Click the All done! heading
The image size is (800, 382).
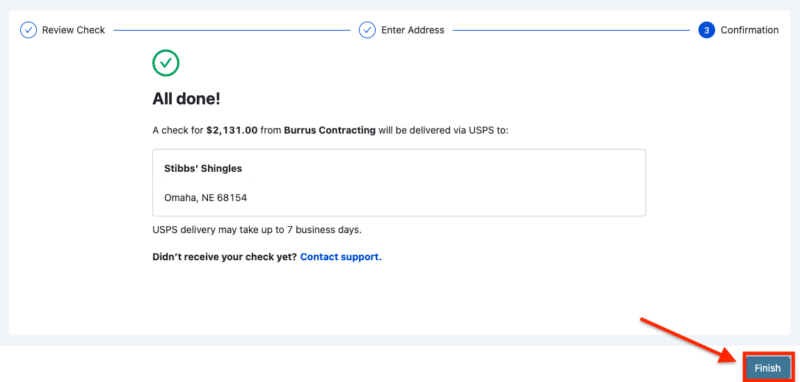(186, 99)
